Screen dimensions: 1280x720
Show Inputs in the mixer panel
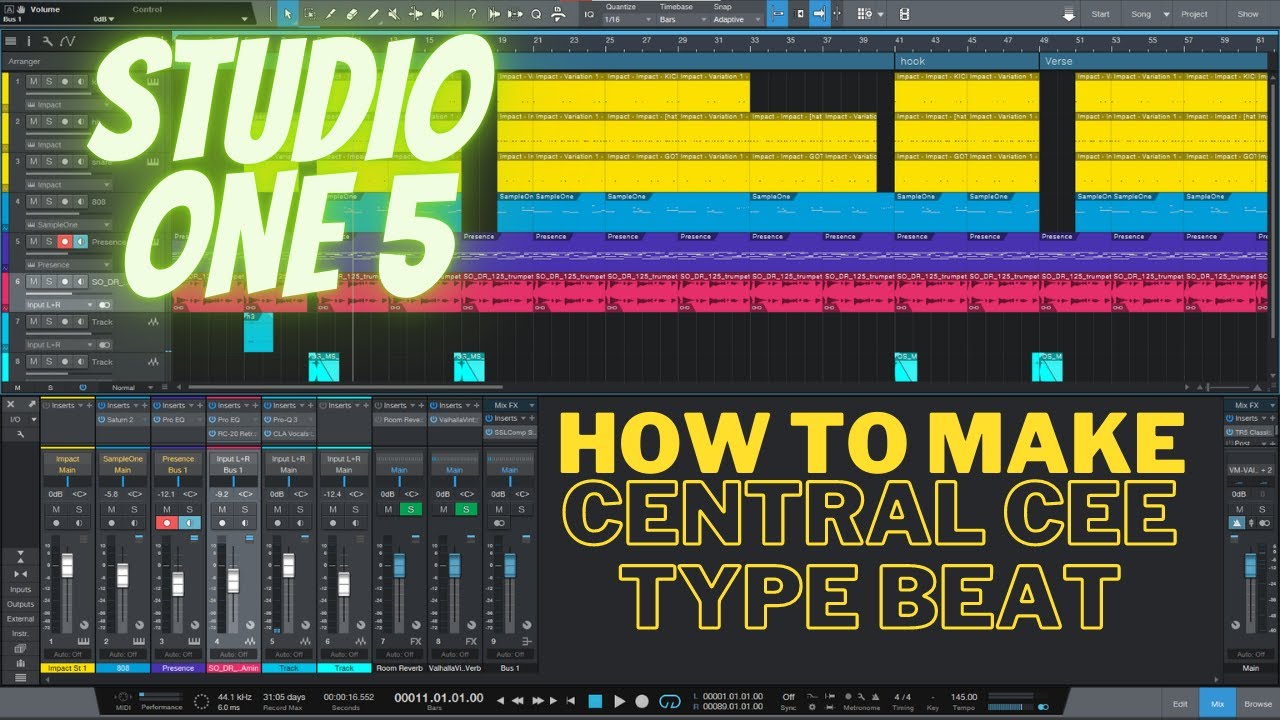(20, 590)
